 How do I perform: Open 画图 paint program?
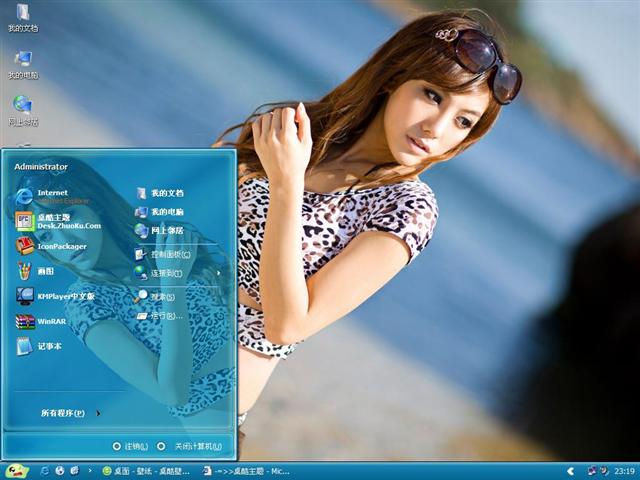click(x=35, y=271)
